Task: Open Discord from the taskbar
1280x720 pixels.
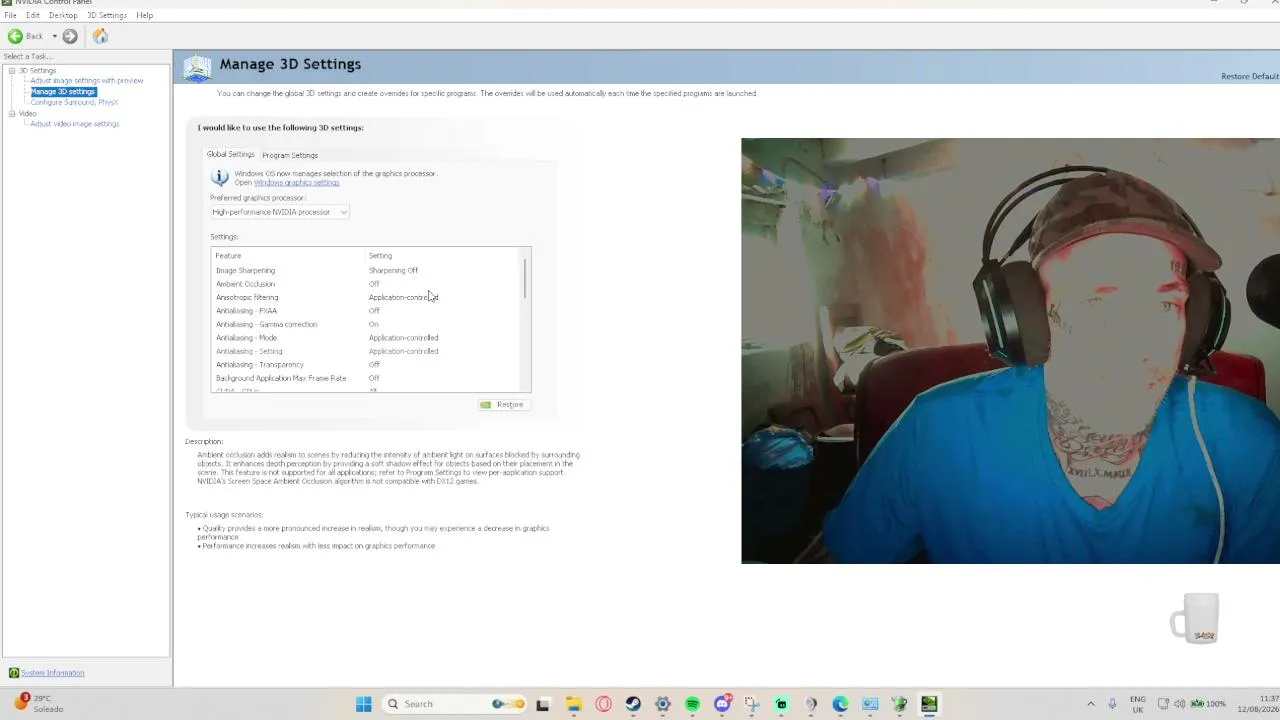Action: (x=722, y=704)
